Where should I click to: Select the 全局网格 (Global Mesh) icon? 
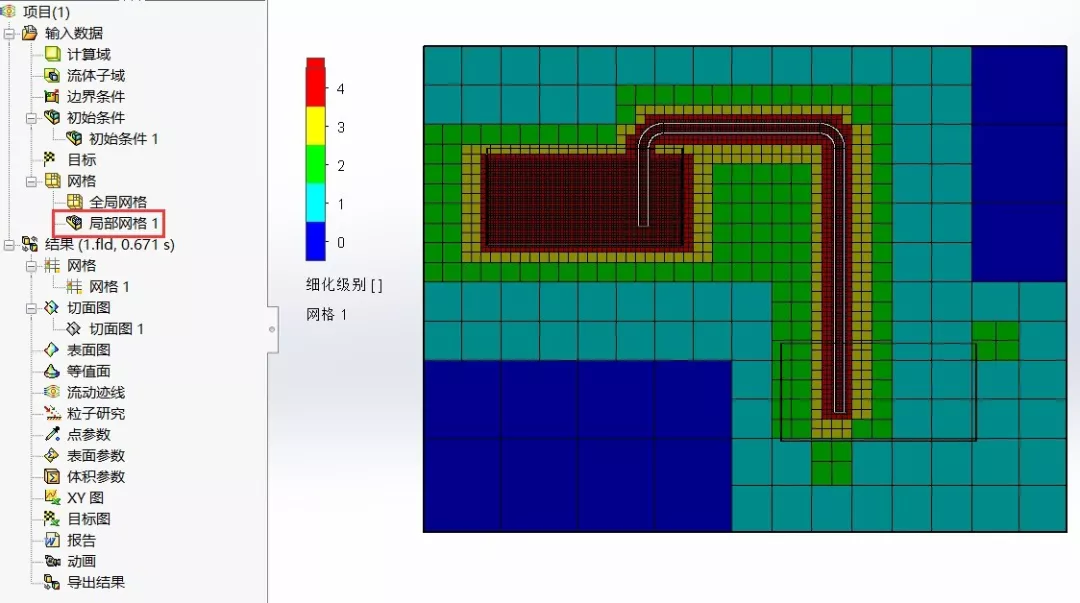(x=74, y=202)
